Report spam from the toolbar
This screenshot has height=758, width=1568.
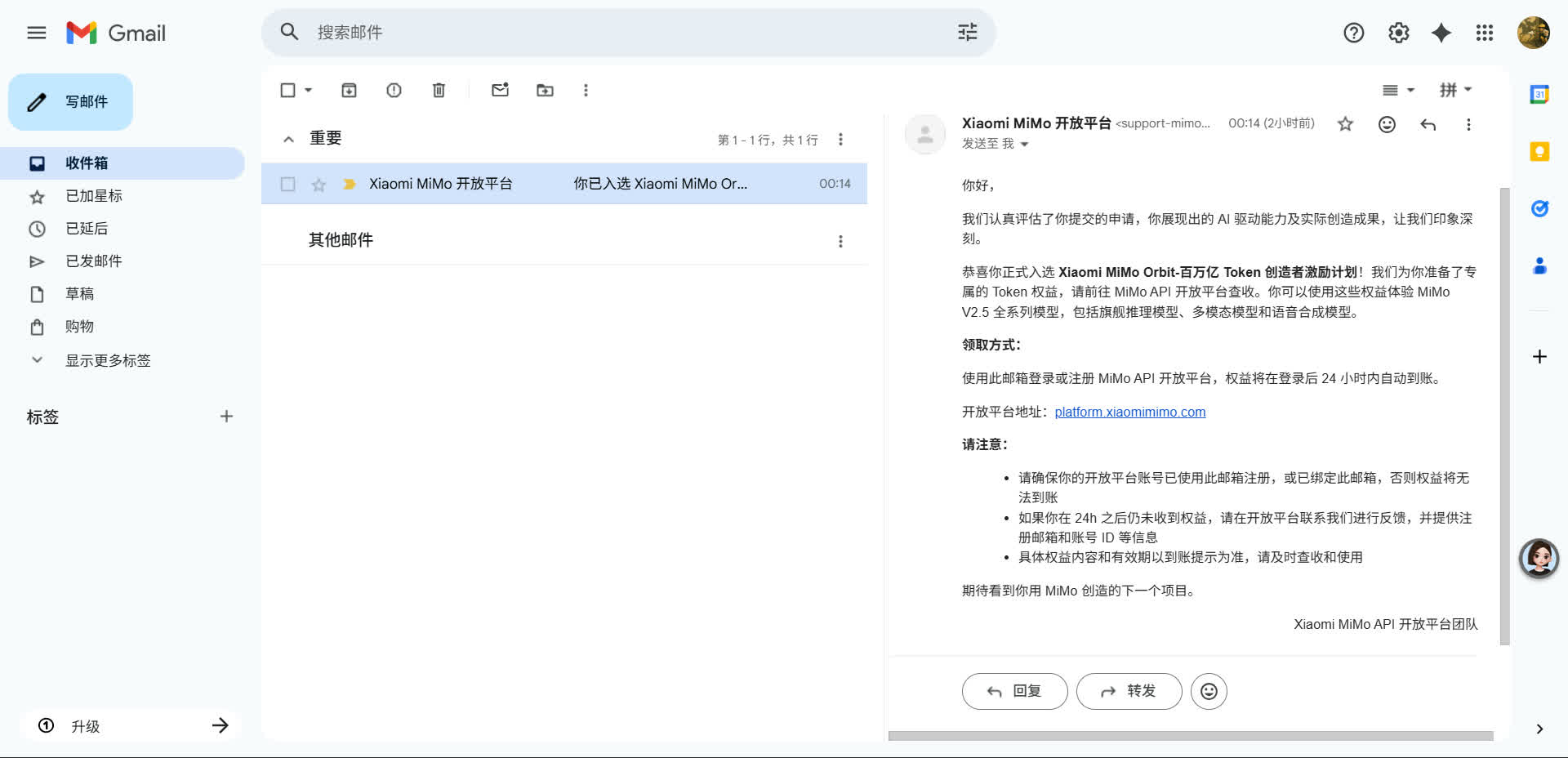(394, 90)
